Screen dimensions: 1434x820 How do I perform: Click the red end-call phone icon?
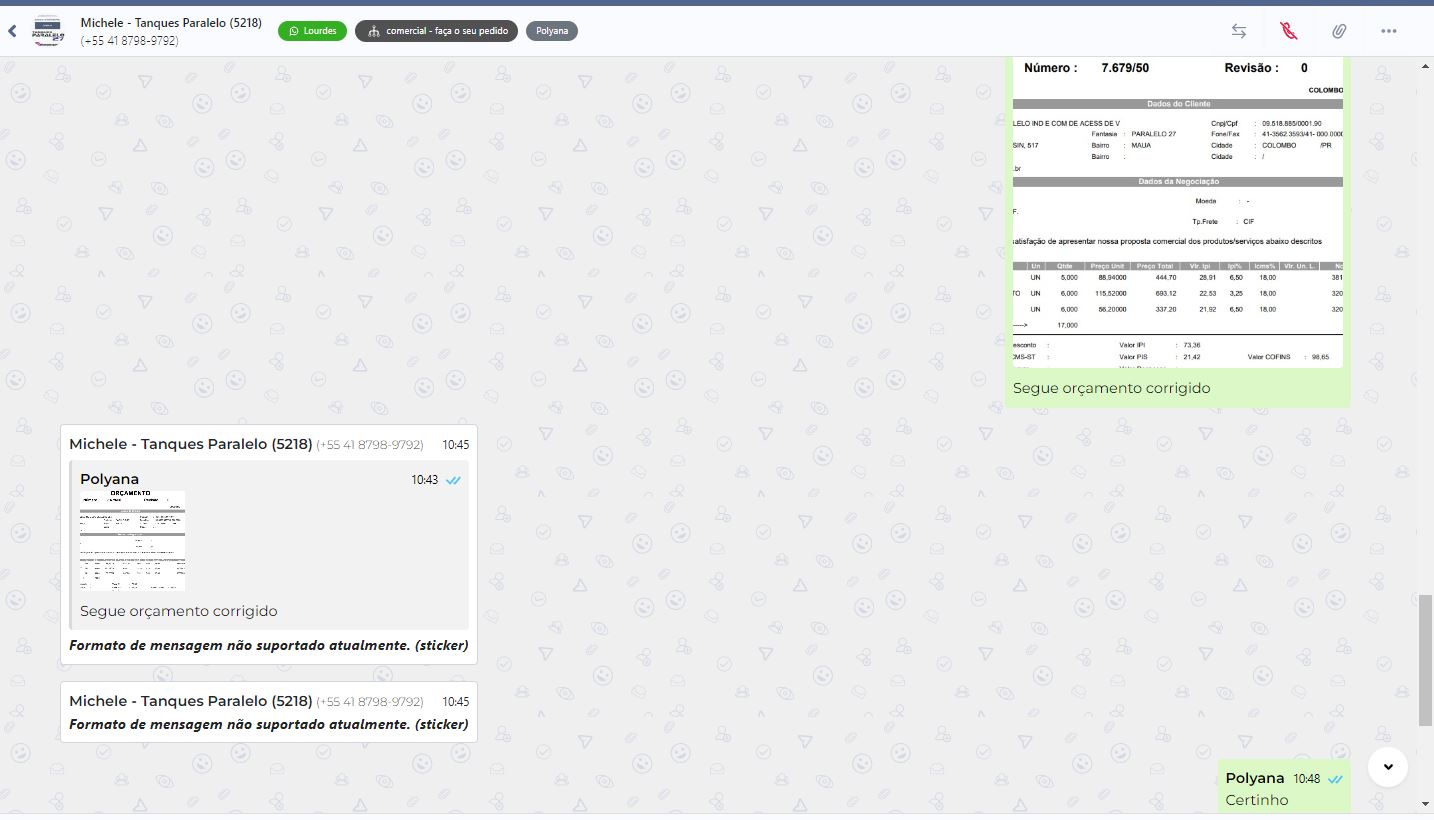[1288, 31]
